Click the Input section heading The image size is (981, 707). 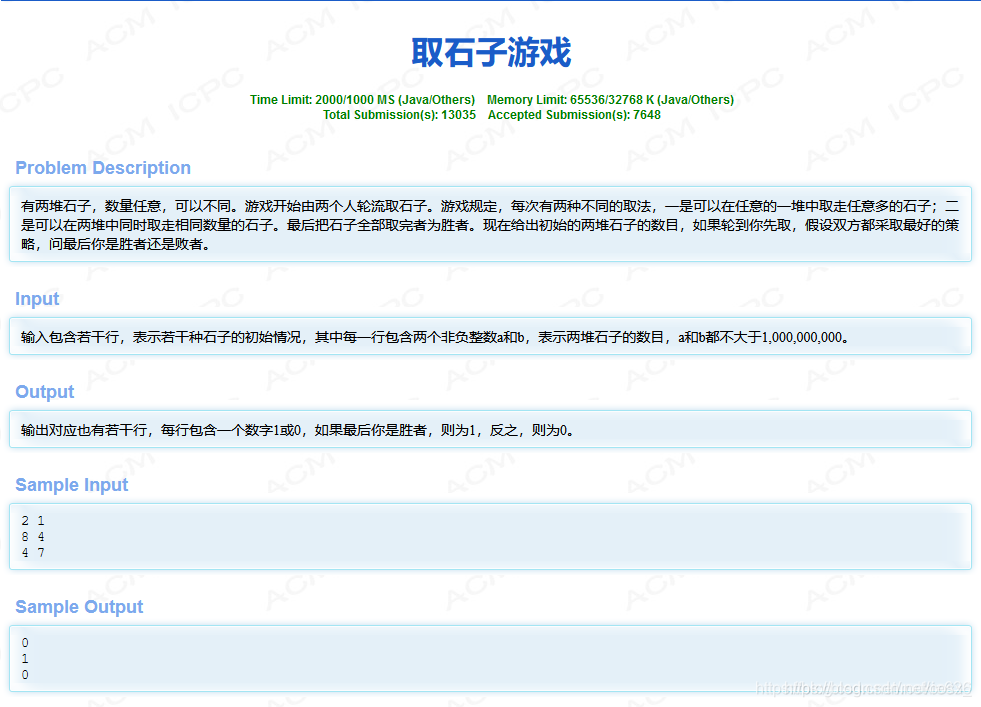coord(37,298)
